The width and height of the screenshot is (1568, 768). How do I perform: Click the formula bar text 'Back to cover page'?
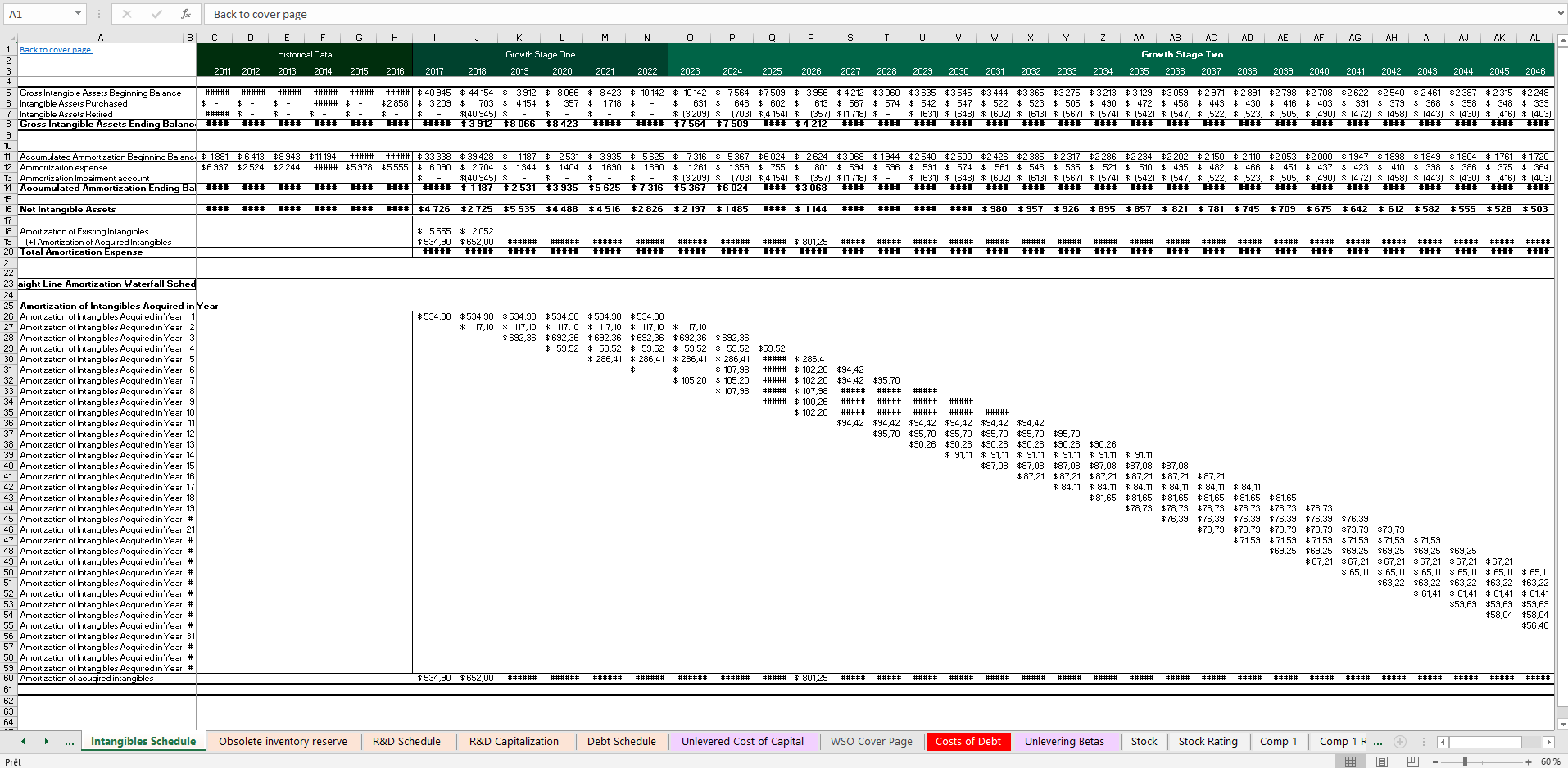pos(261,14)
